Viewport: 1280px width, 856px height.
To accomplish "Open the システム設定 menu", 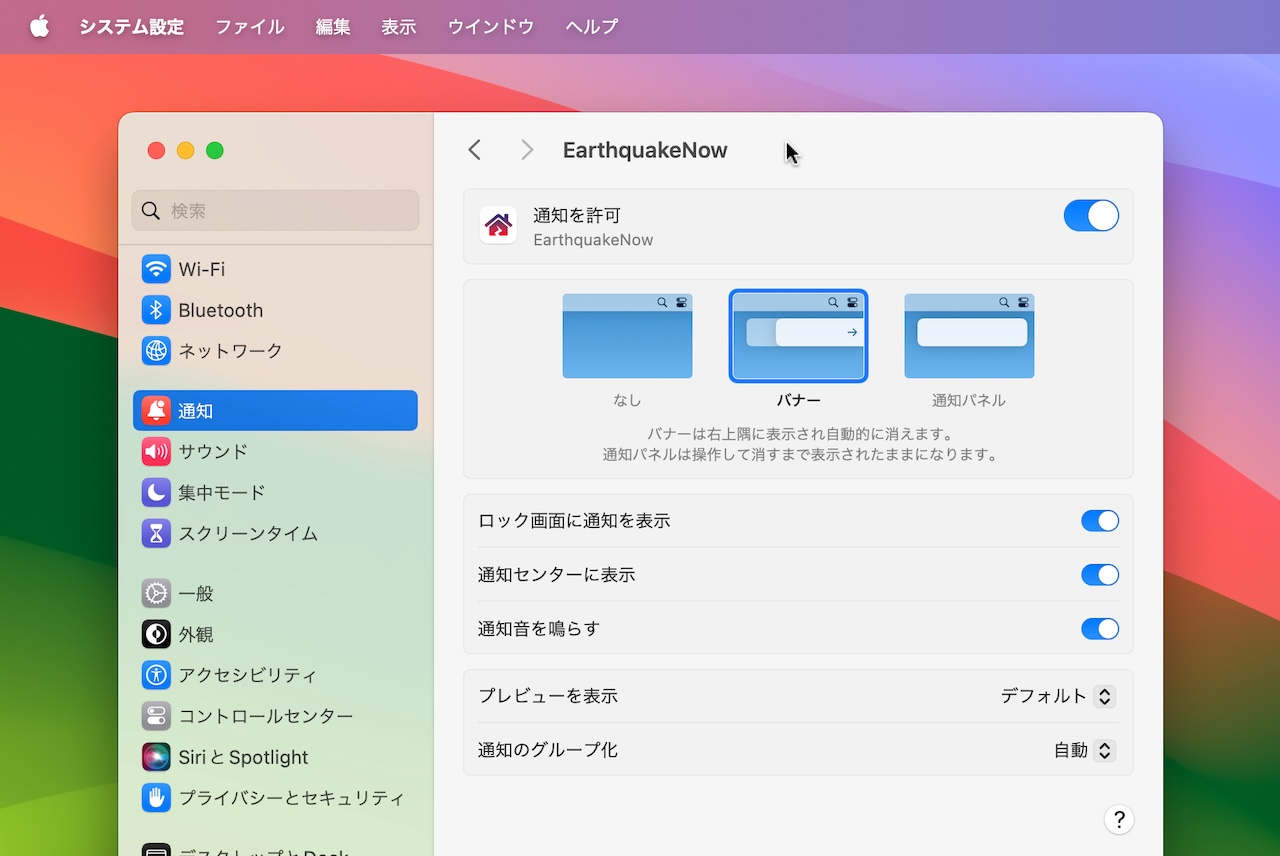I will (x=132, y=27).
